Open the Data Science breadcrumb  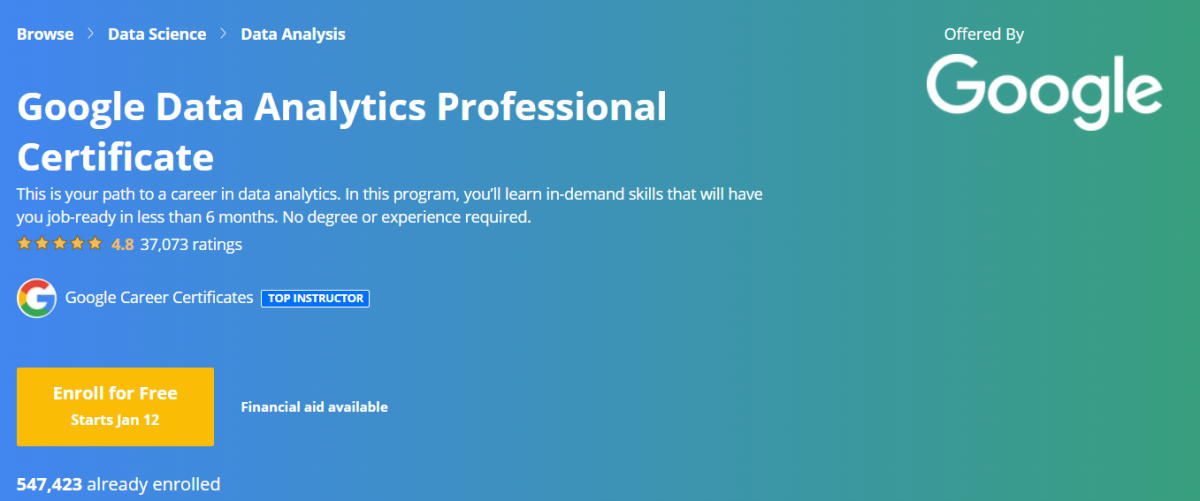point(157,34)
